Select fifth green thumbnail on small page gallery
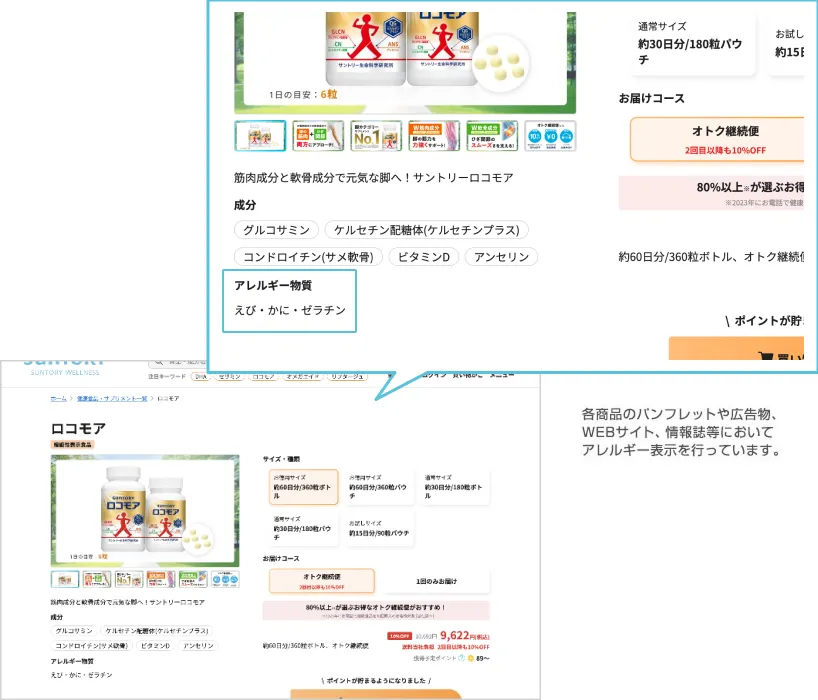Image resolution: width=818 pixels, height=700 pixels. coord(193,579)
